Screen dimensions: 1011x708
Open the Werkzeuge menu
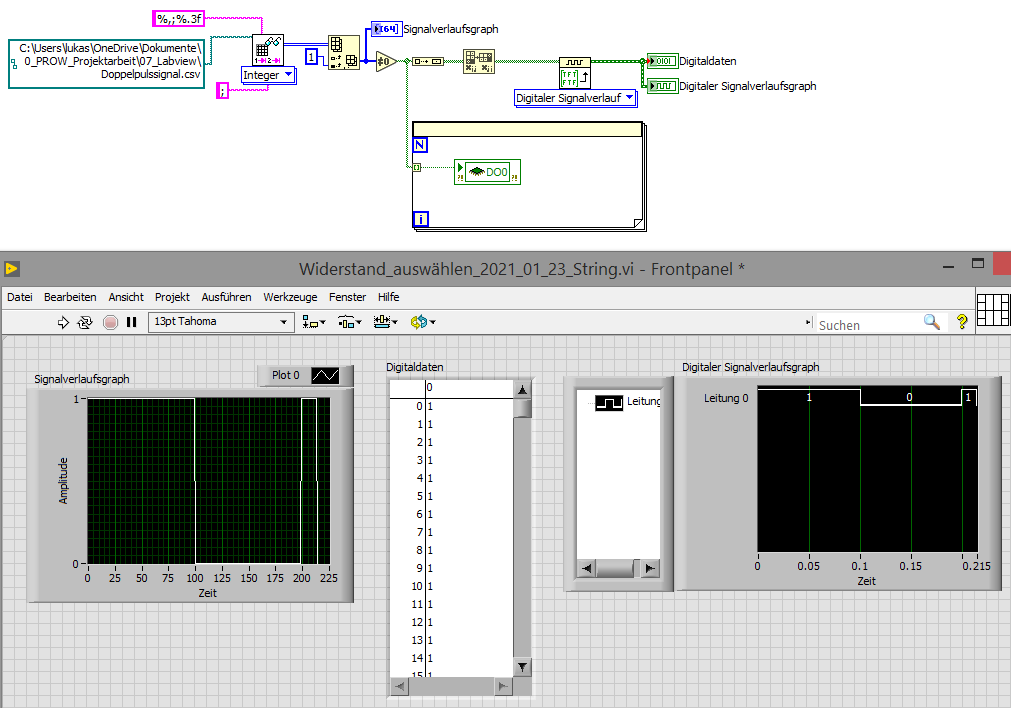(290, 297)
